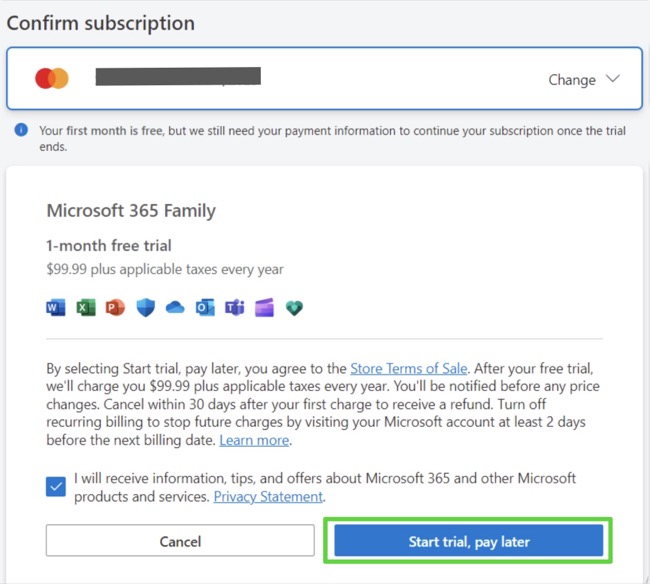This screenshot has width=650, height=584.
Task: Click the Microsoft 365 Family heading
Action: (x=131, y=211)
